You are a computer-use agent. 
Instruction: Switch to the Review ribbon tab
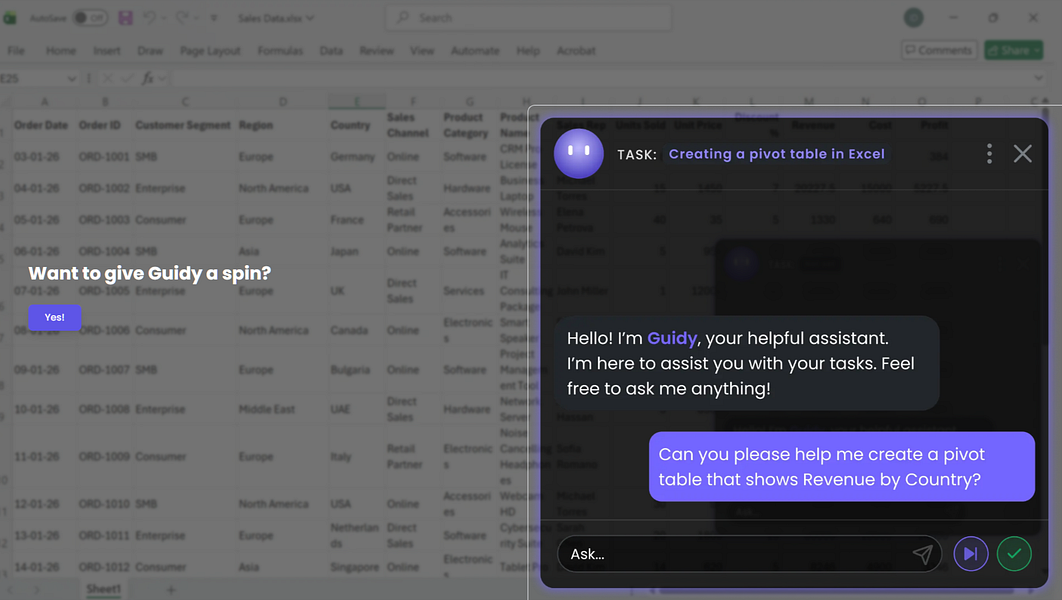377,51
